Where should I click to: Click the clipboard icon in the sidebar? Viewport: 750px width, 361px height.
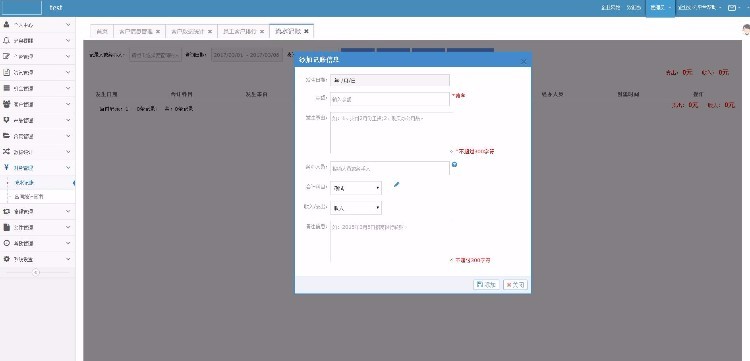pos(6,72)
